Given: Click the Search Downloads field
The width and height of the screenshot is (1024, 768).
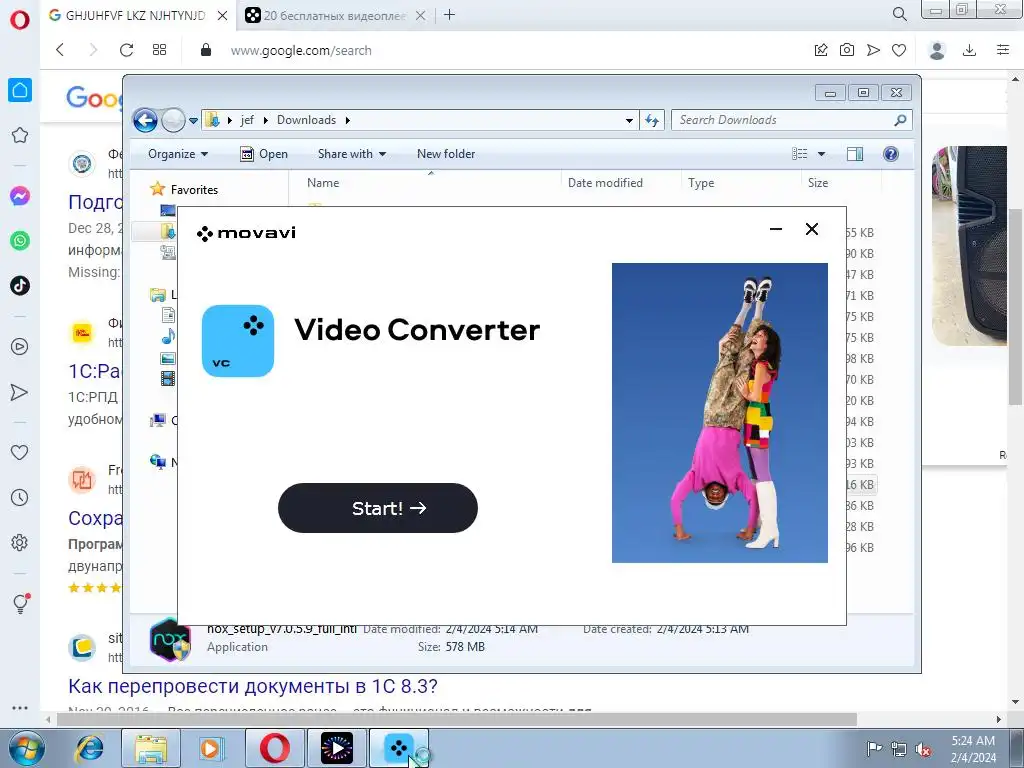Looking at the screenshot, I should [x=792, y=120].
